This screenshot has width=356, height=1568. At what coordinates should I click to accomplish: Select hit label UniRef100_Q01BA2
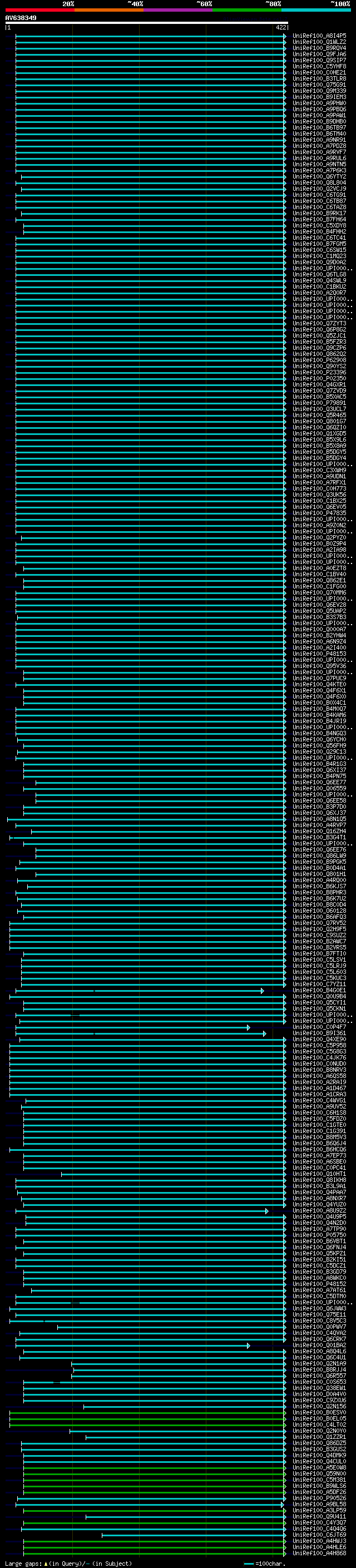tap(319, 1345)
